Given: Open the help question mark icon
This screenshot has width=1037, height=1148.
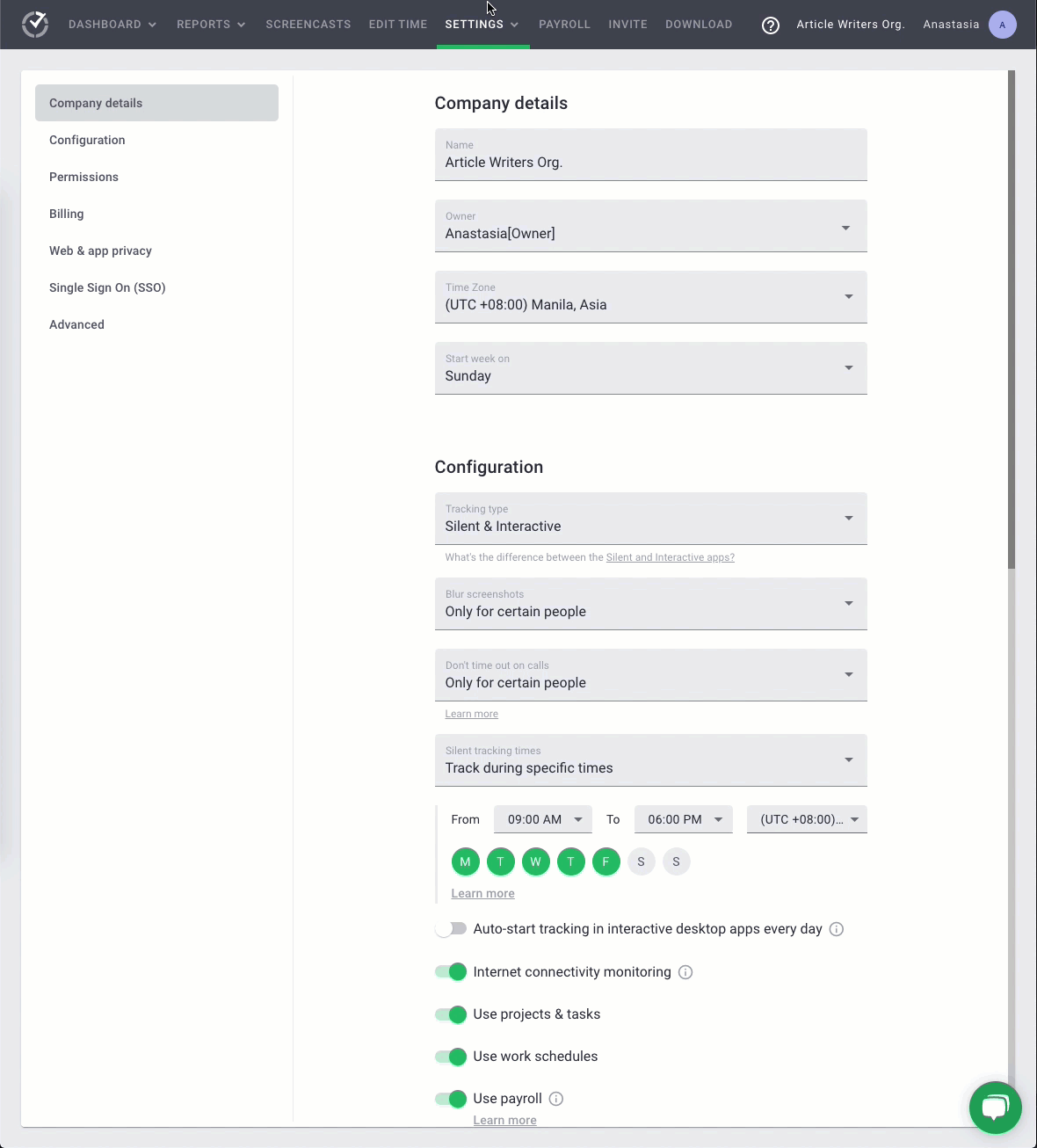Looking at the screenshot, I should 771,25.
